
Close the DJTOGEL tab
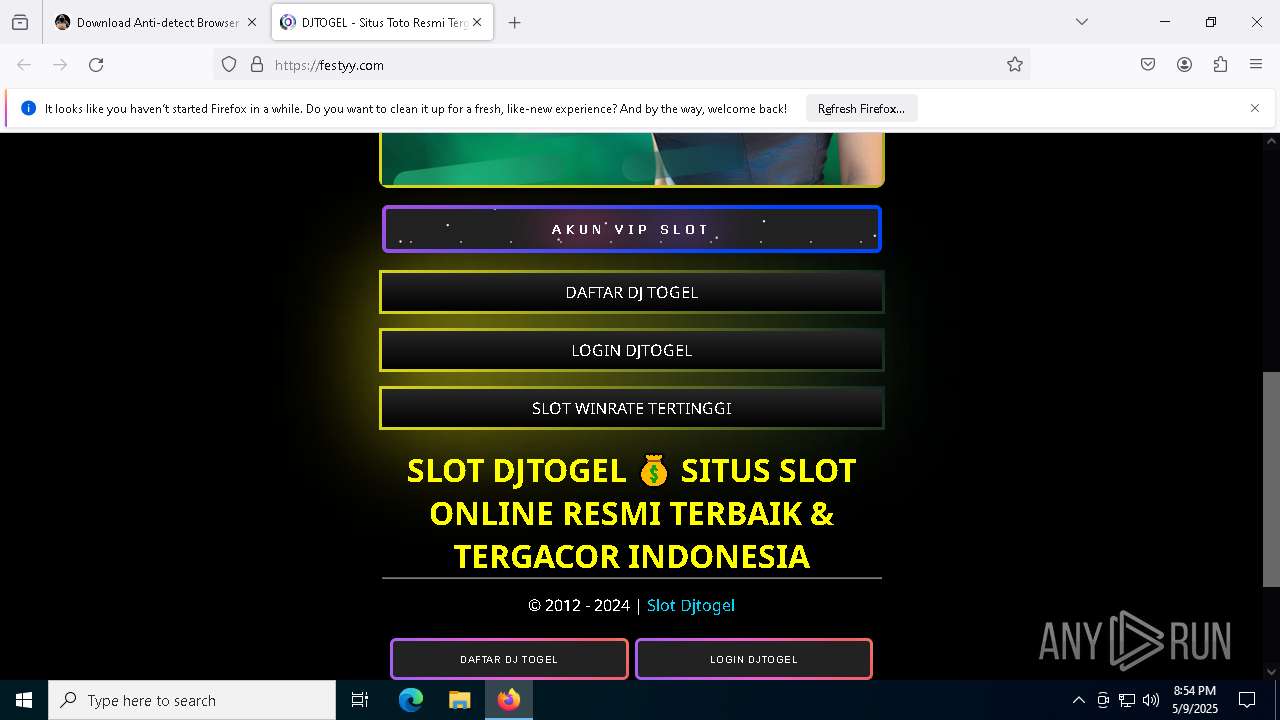click(477, 22)
